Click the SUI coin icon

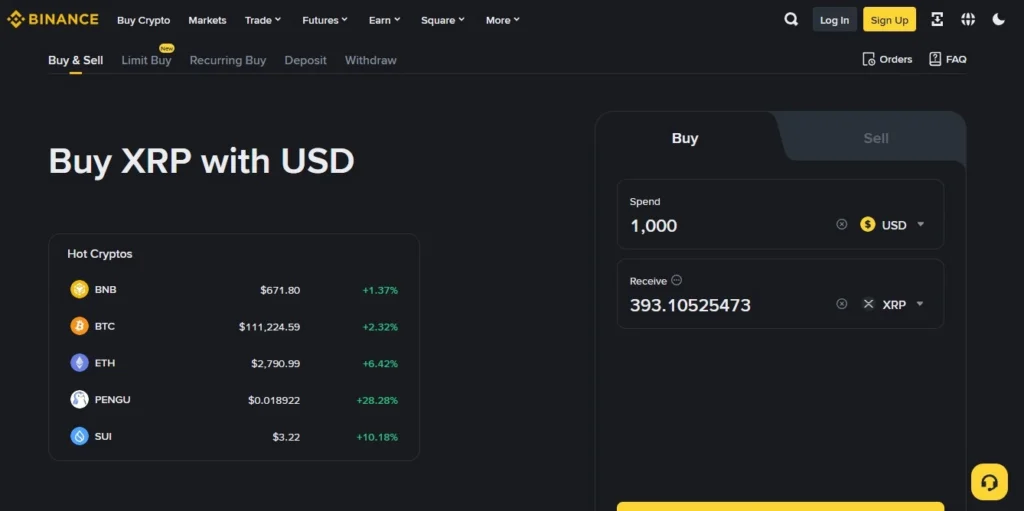[79, 436]
